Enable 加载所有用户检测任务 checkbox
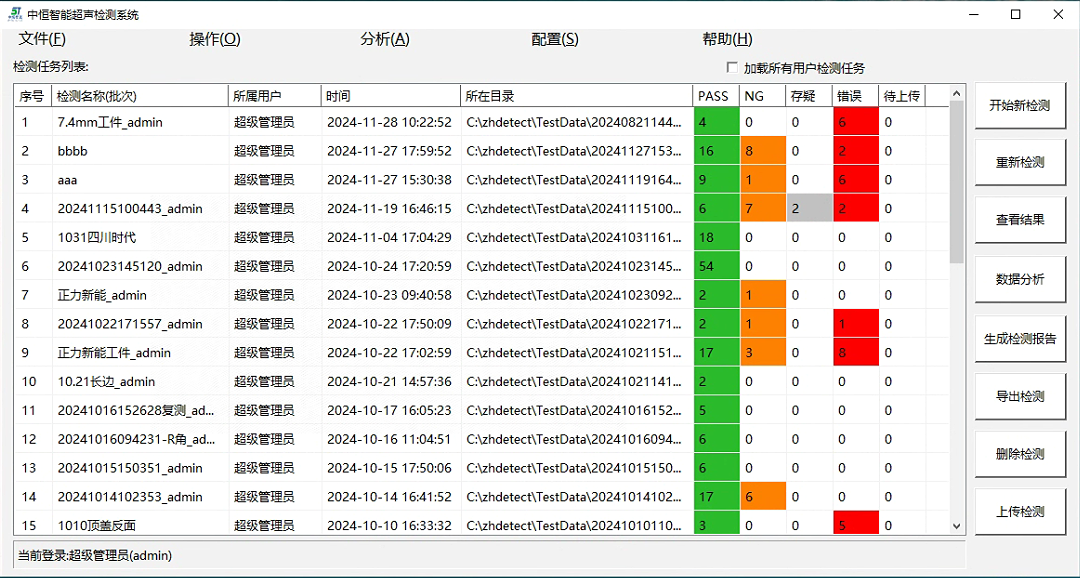 [x=732, y=68]
